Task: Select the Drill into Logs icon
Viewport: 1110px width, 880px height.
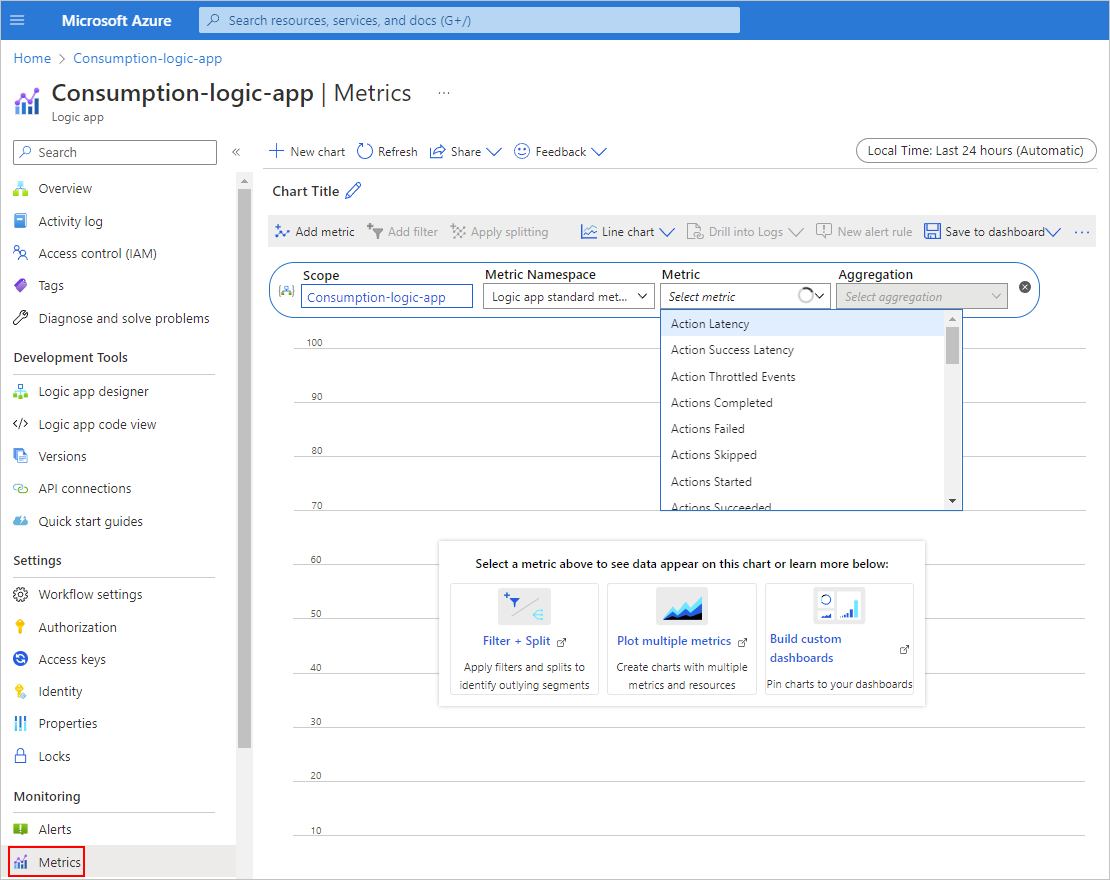Action: [x=695, y=231]
